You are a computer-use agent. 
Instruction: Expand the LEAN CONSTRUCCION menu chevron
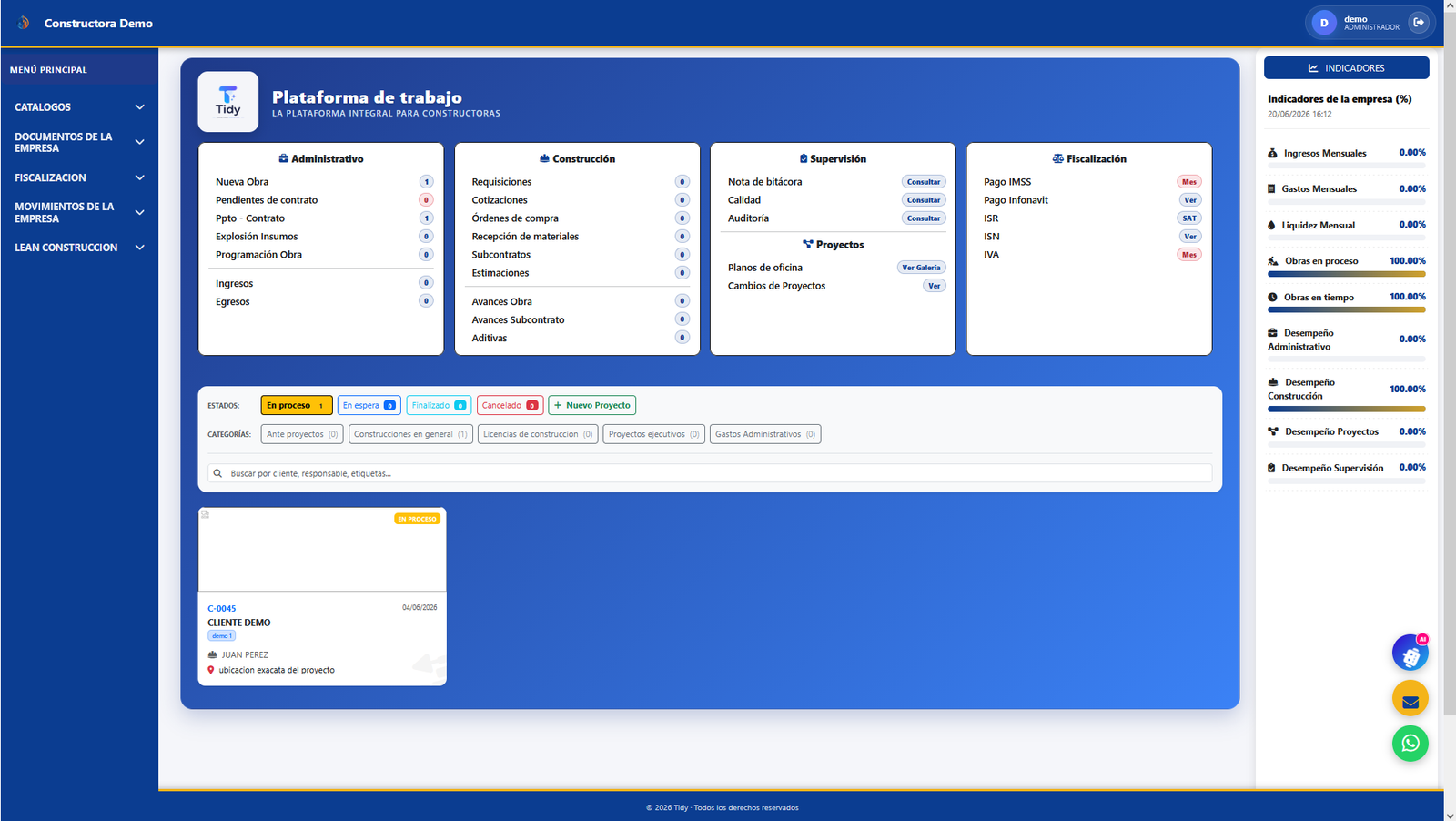point(139,248)
